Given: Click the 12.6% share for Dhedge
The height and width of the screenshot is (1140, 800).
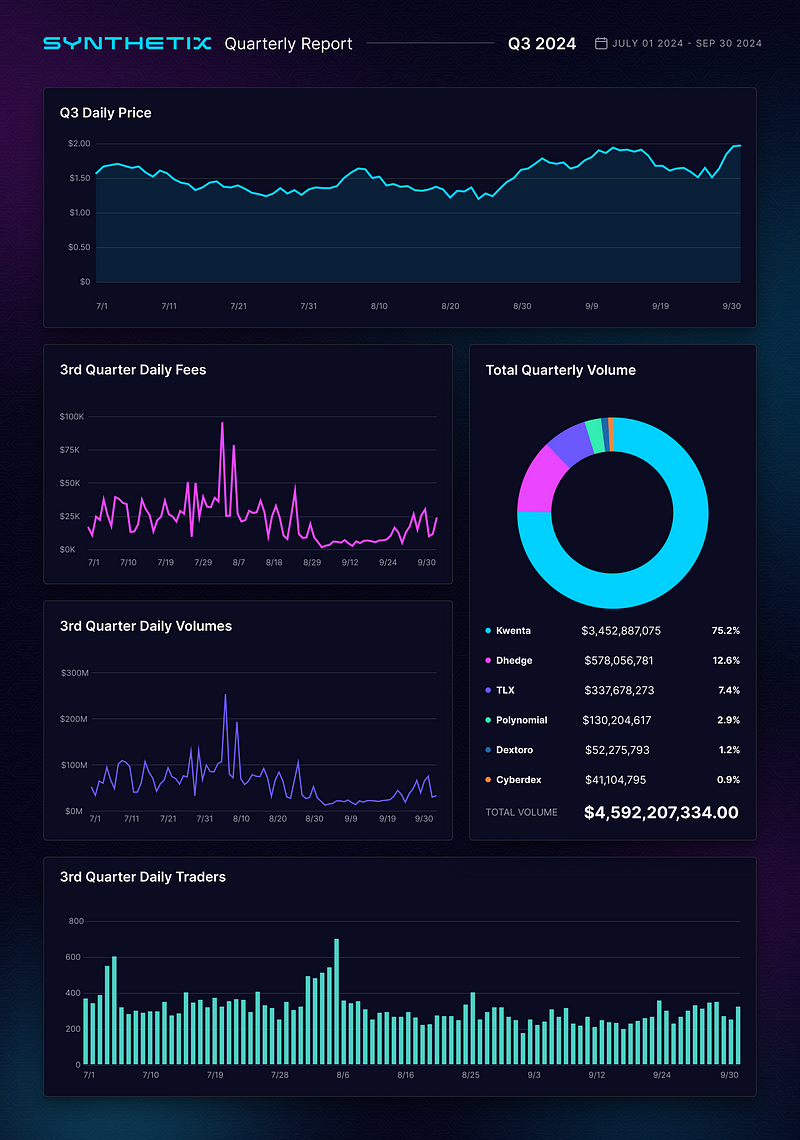Looking at the screenshot, I should [x=727, y=661].
